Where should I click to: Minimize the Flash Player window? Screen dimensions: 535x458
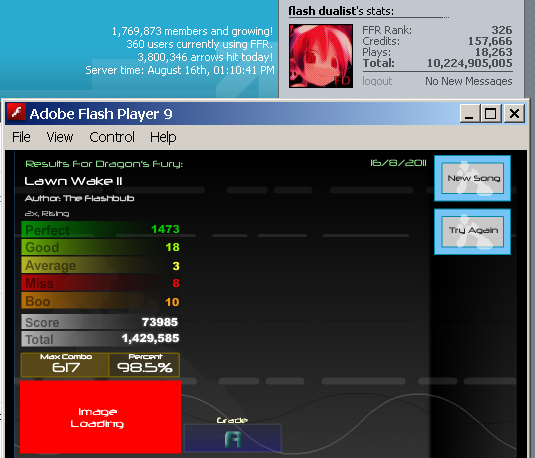469,113
